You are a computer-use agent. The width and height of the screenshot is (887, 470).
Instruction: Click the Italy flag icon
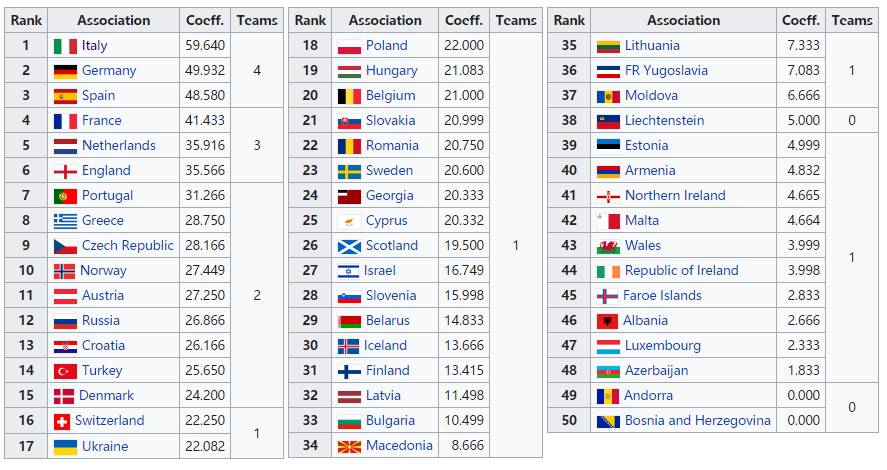coord(65,46)
